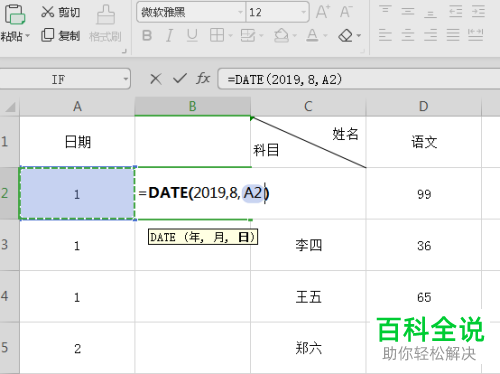Screen dimensions: 500x374
Task: Click cell C1 diagonal header 姓名
Action: 308,142
